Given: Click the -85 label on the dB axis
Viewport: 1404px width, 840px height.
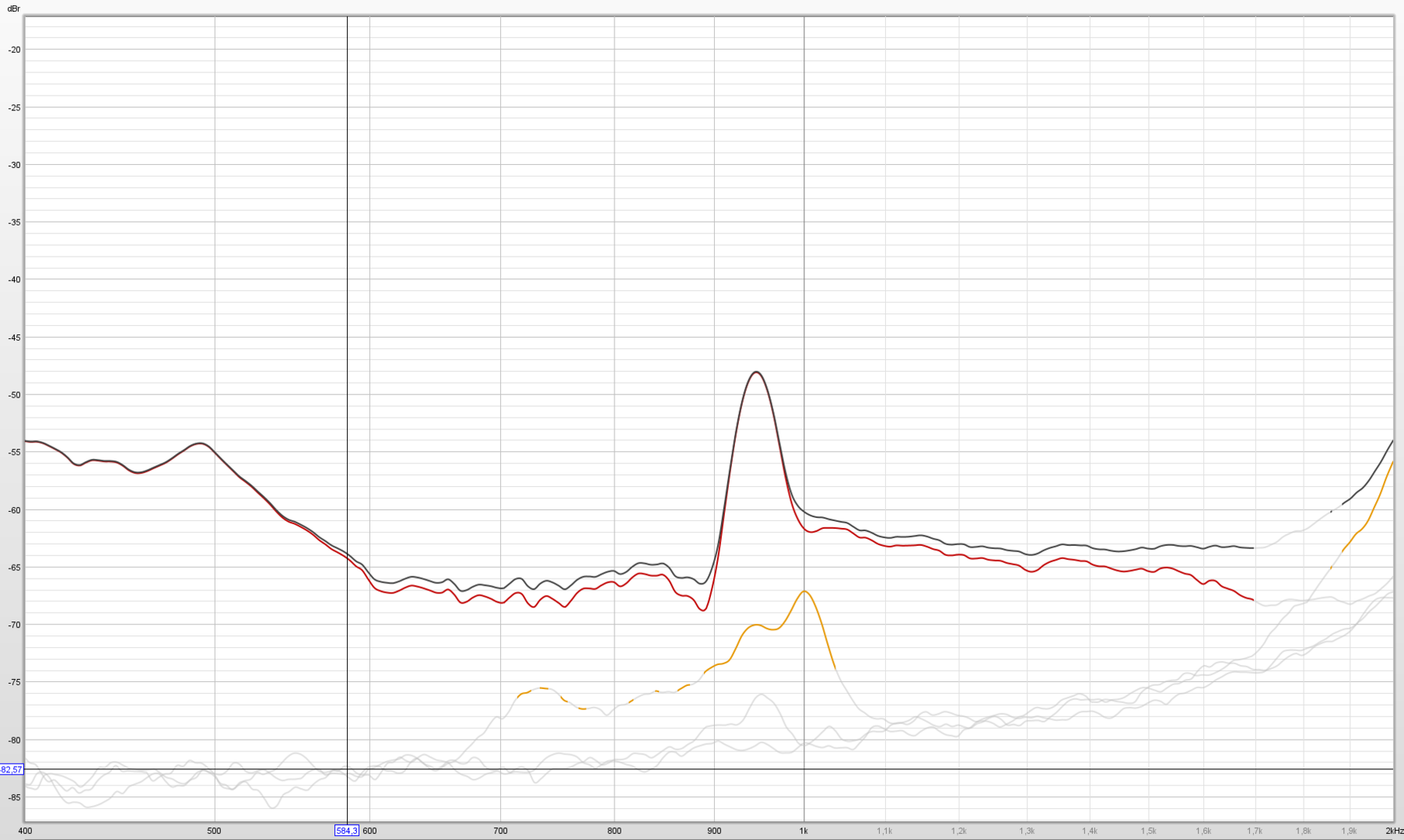Looking at the screenshot, I should (x=14, y=798).
